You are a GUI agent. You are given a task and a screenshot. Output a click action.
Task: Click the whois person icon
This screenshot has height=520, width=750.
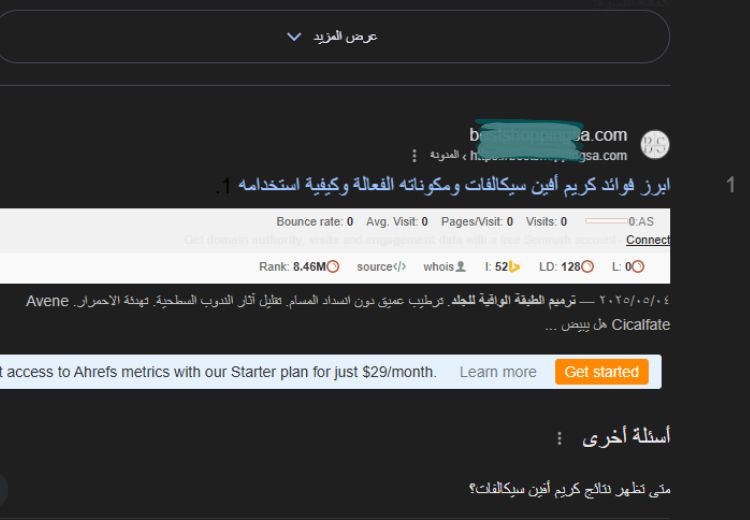point(460,266)
